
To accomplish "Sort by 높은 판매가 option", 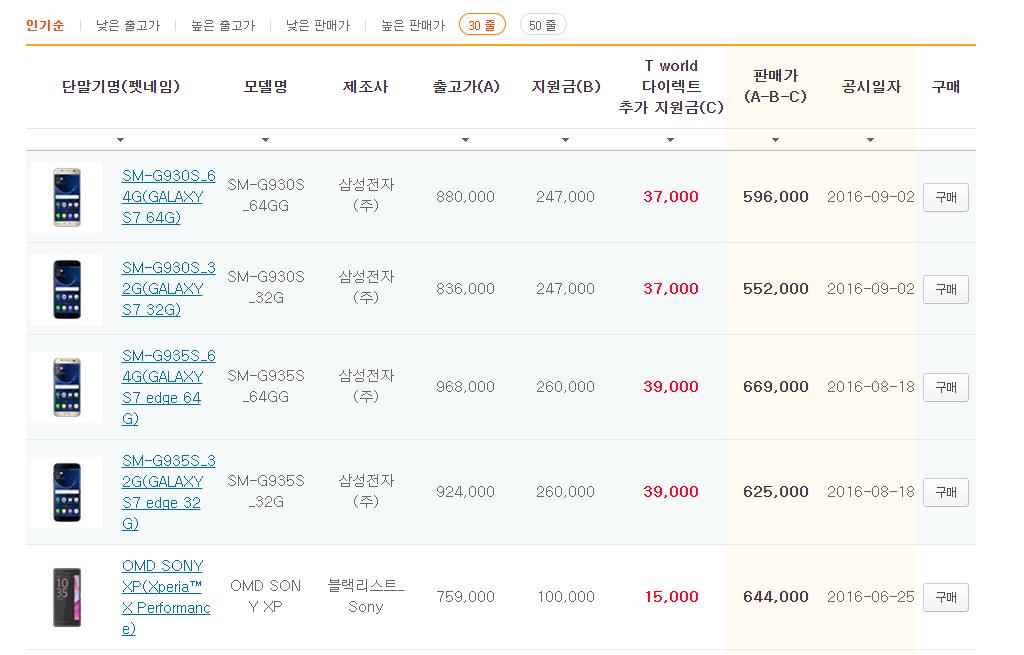I will coord(412,25).
